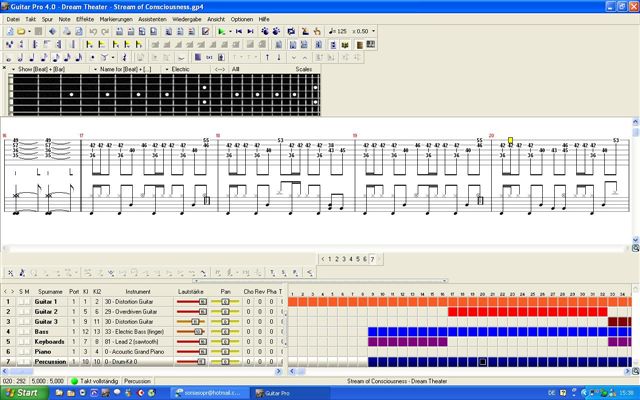This screenshot has height=400, width=640.
Task: Select whole note duration
Action: coord(9,58)
